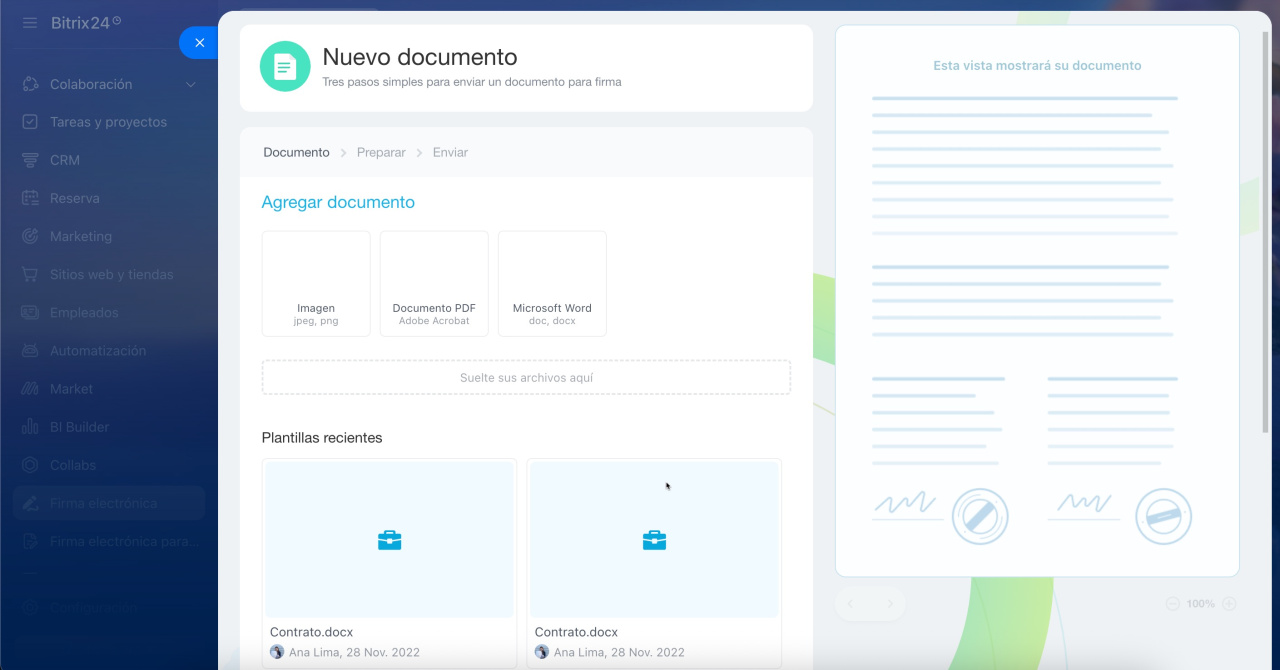Select the Documento step in breadcrumb
The image size is (1280, 670).
tap(296, 153)
